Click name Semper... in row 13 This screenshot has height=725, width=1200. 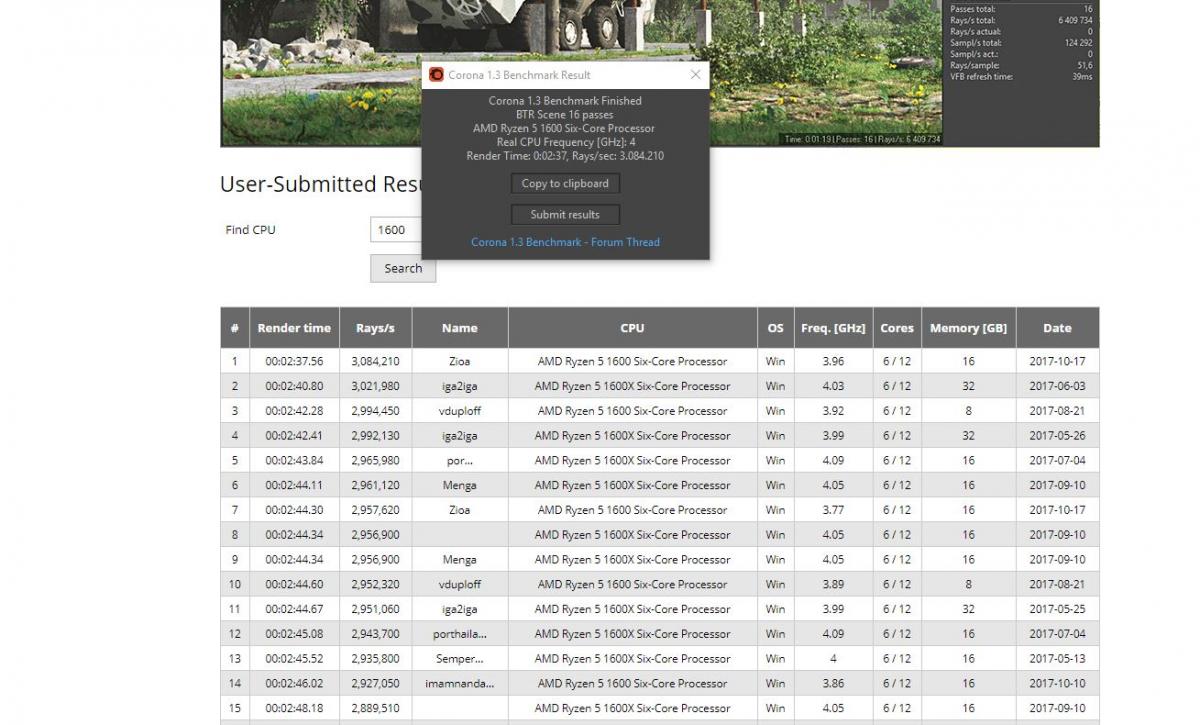460,659
